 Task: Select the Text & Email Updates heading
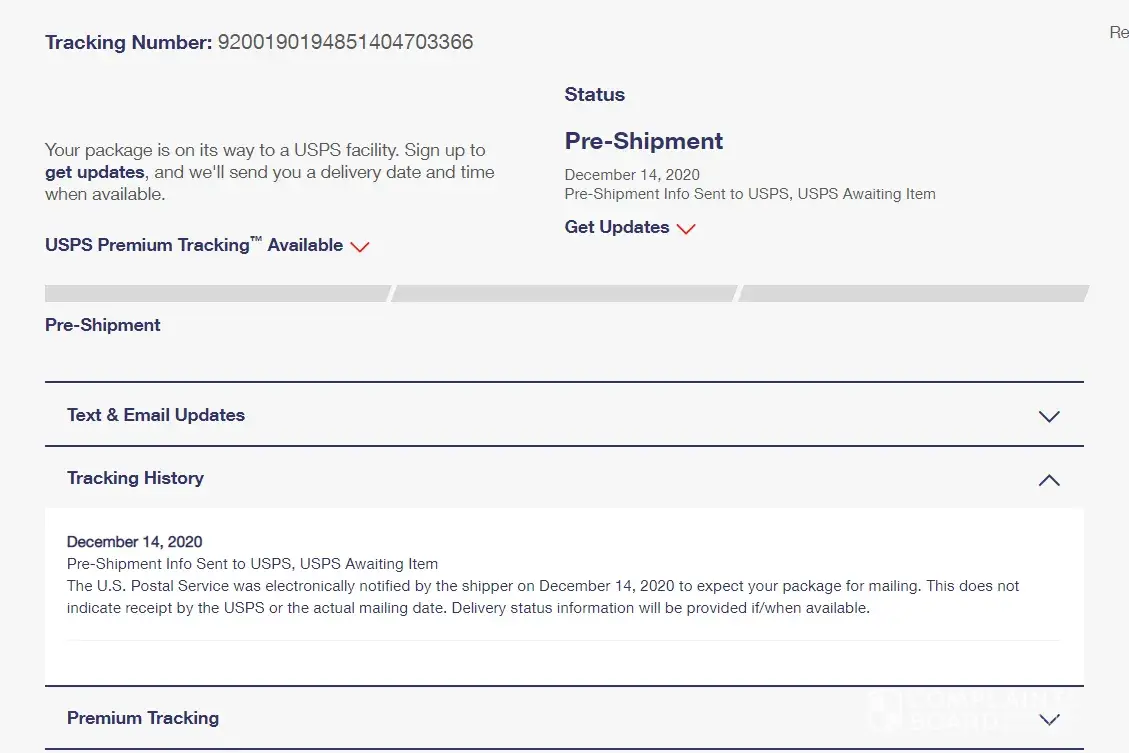155,415
